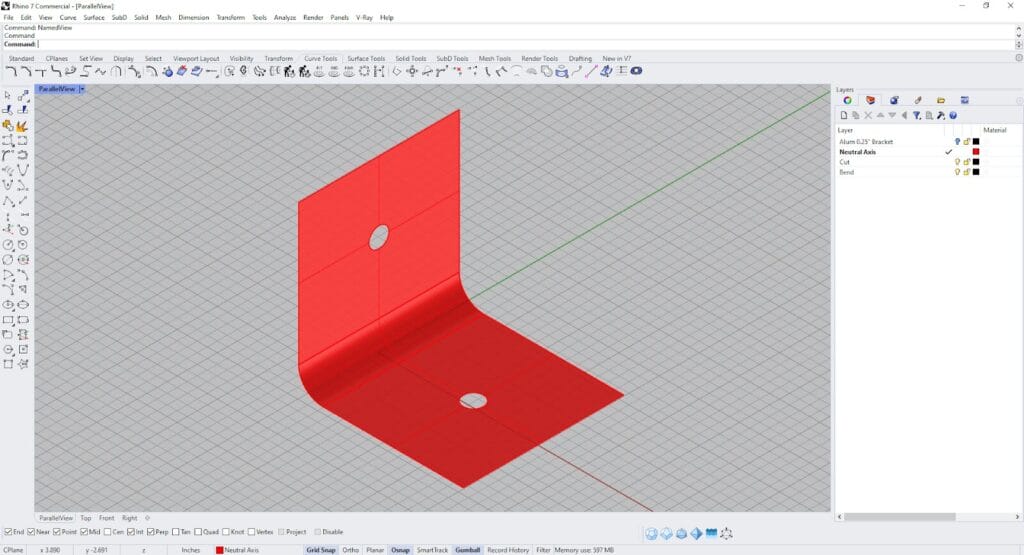Switch to the Surface Tools toolbar tab
Viewport: 1024px width, 555px height.
365,59
